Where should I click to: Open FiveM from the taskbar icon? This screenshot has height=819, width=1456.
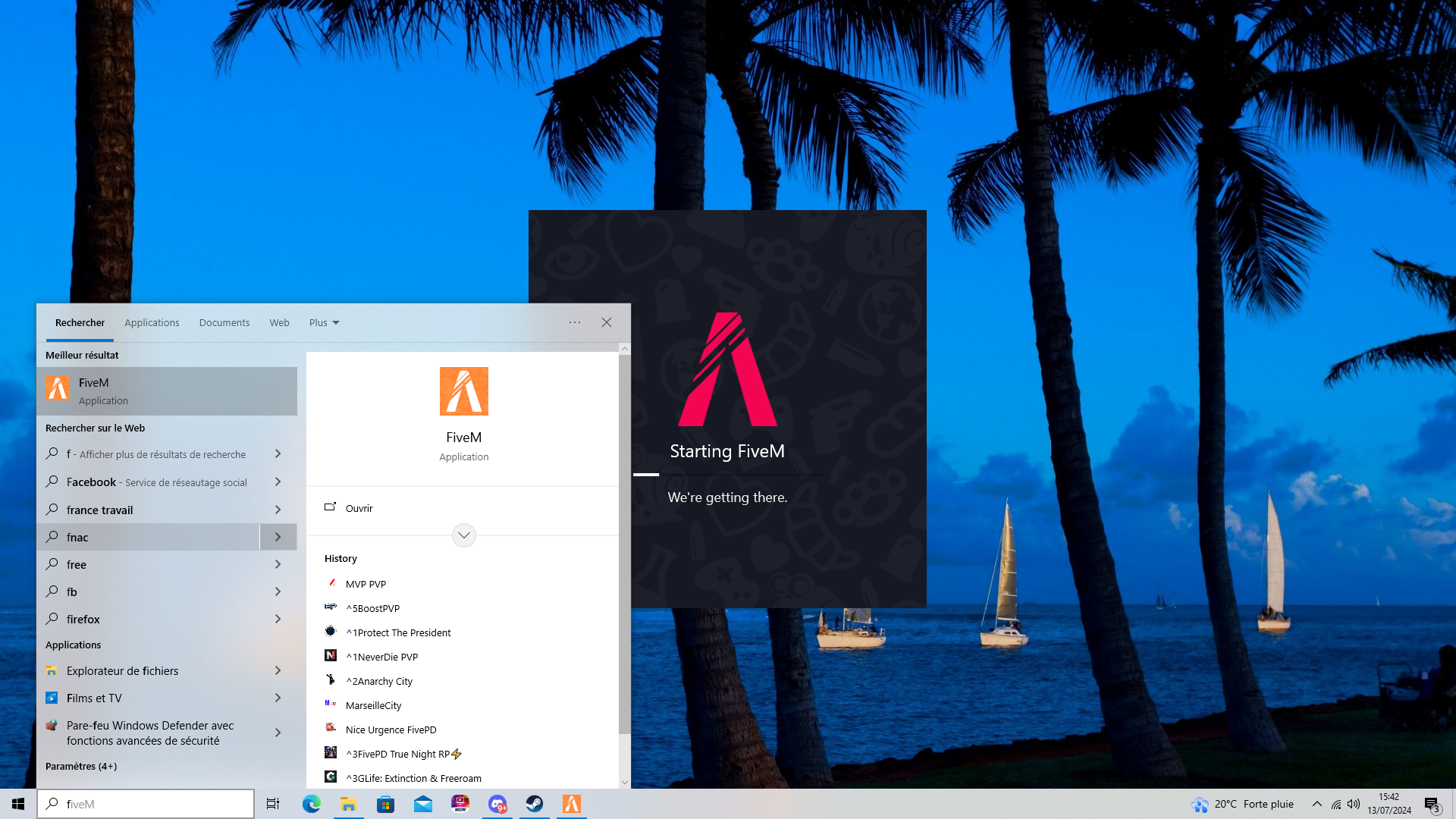point(572,804)
